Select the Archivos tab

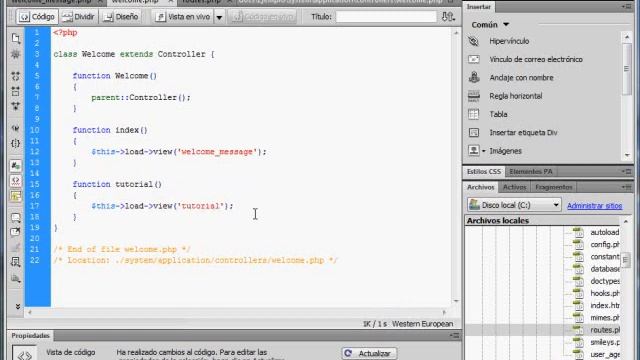click(x=480, y=187)
